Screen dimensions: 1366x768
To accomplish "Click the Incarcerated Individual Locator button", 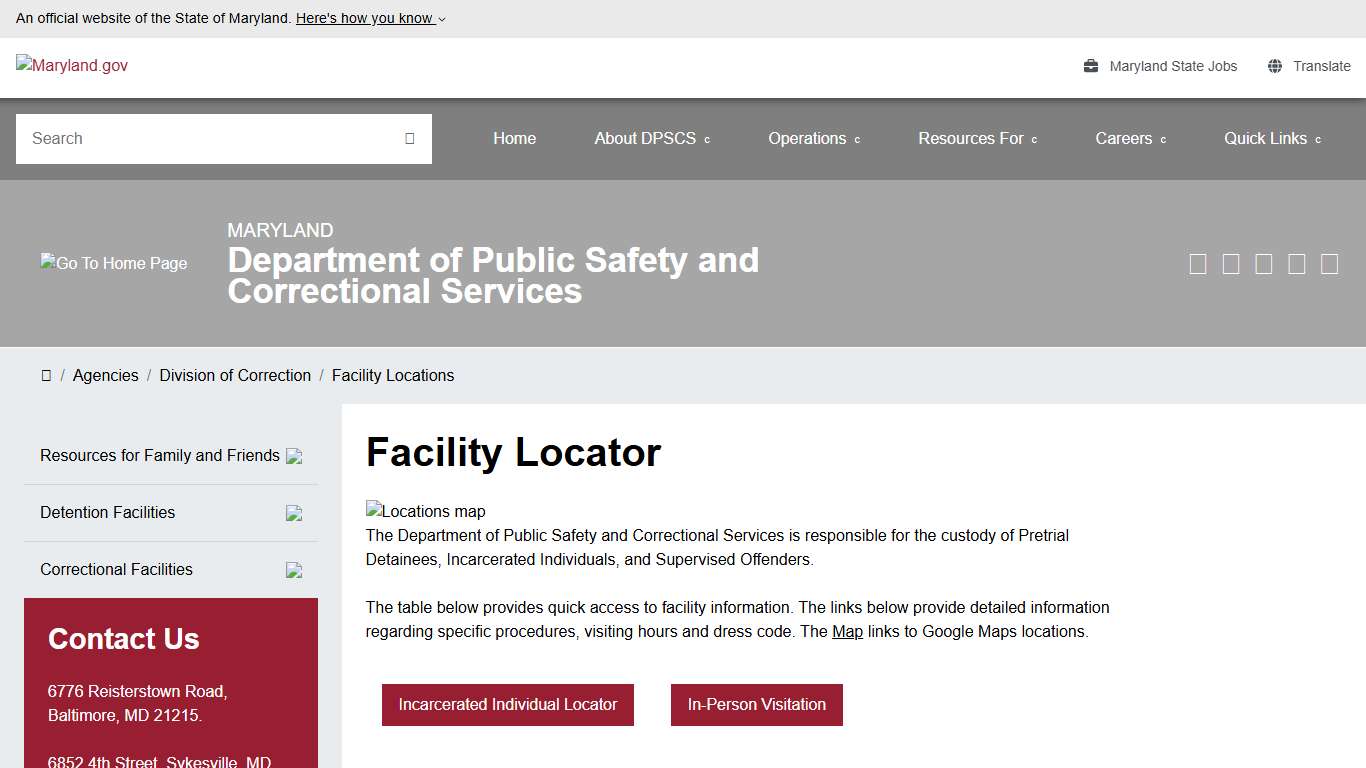I will [508, 705].
